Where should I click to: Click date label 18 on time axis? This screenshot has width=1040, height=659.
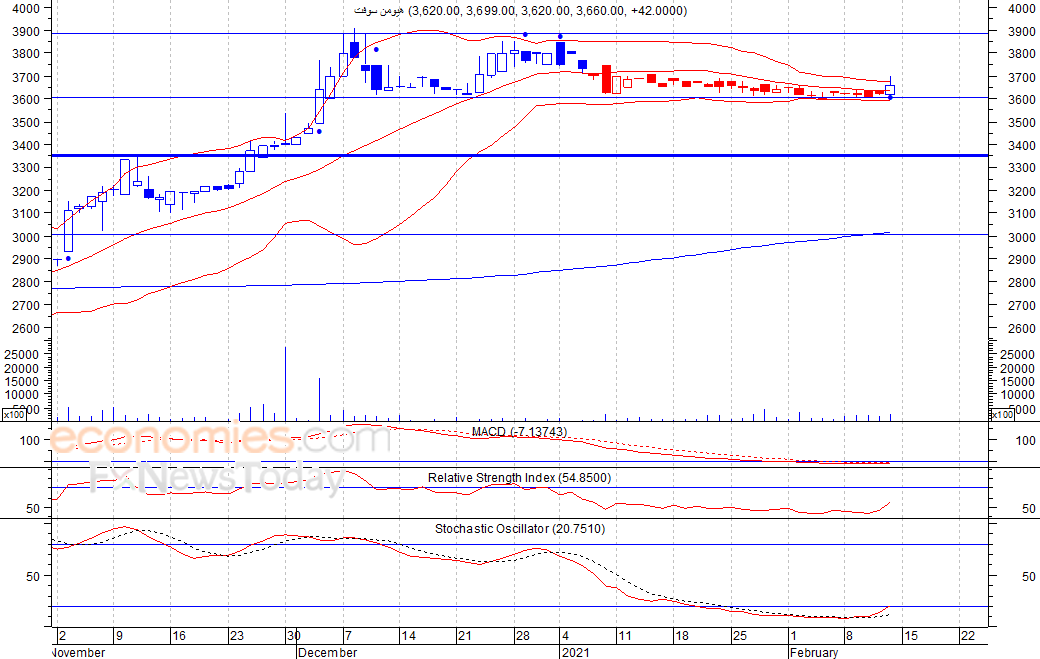[682, 636]
